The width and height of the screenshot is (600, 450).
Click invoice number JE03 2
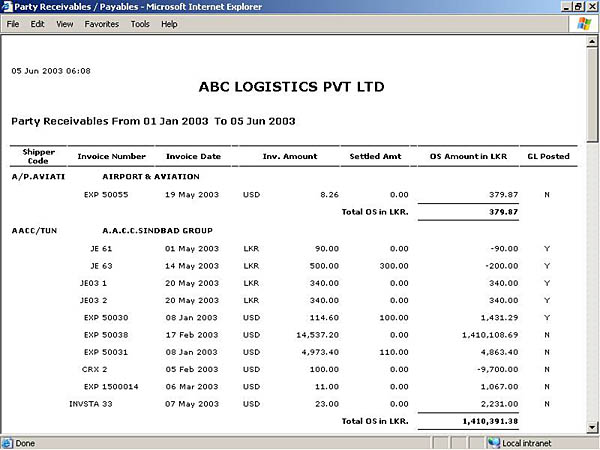(x=93, y=300)
